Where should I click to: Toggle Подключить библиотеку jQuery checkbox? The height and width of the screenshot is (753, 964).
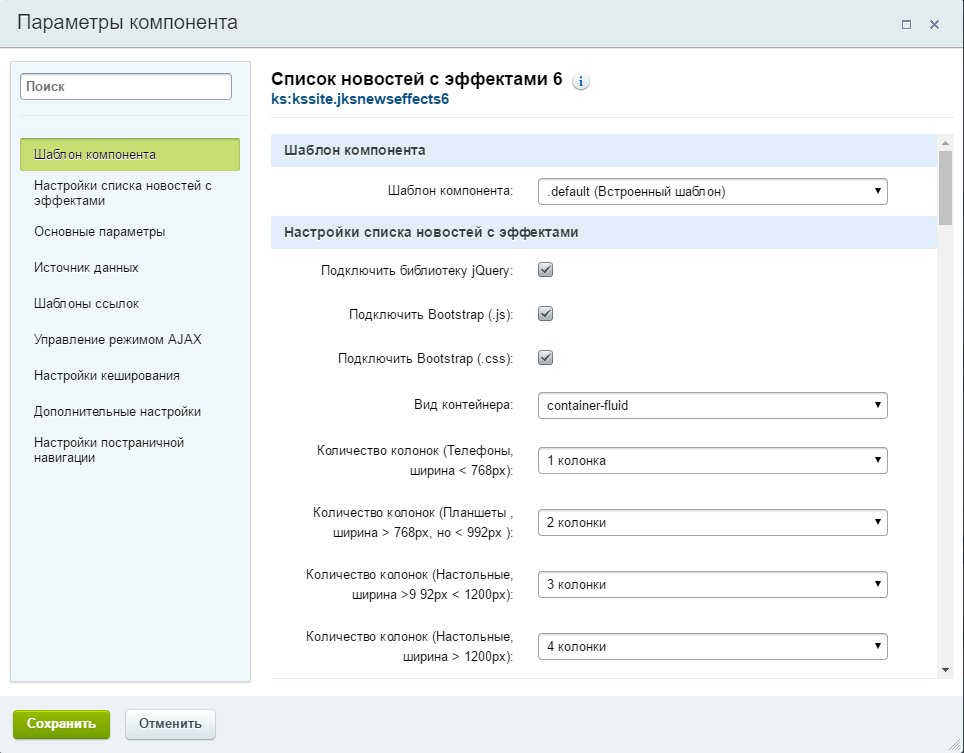pos(545,269)
